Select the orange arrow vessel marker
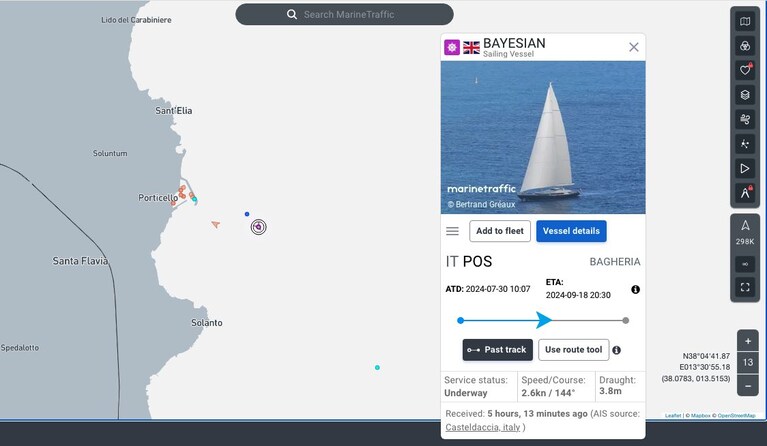Screen dimensions: 767x446 pos(216,224)
